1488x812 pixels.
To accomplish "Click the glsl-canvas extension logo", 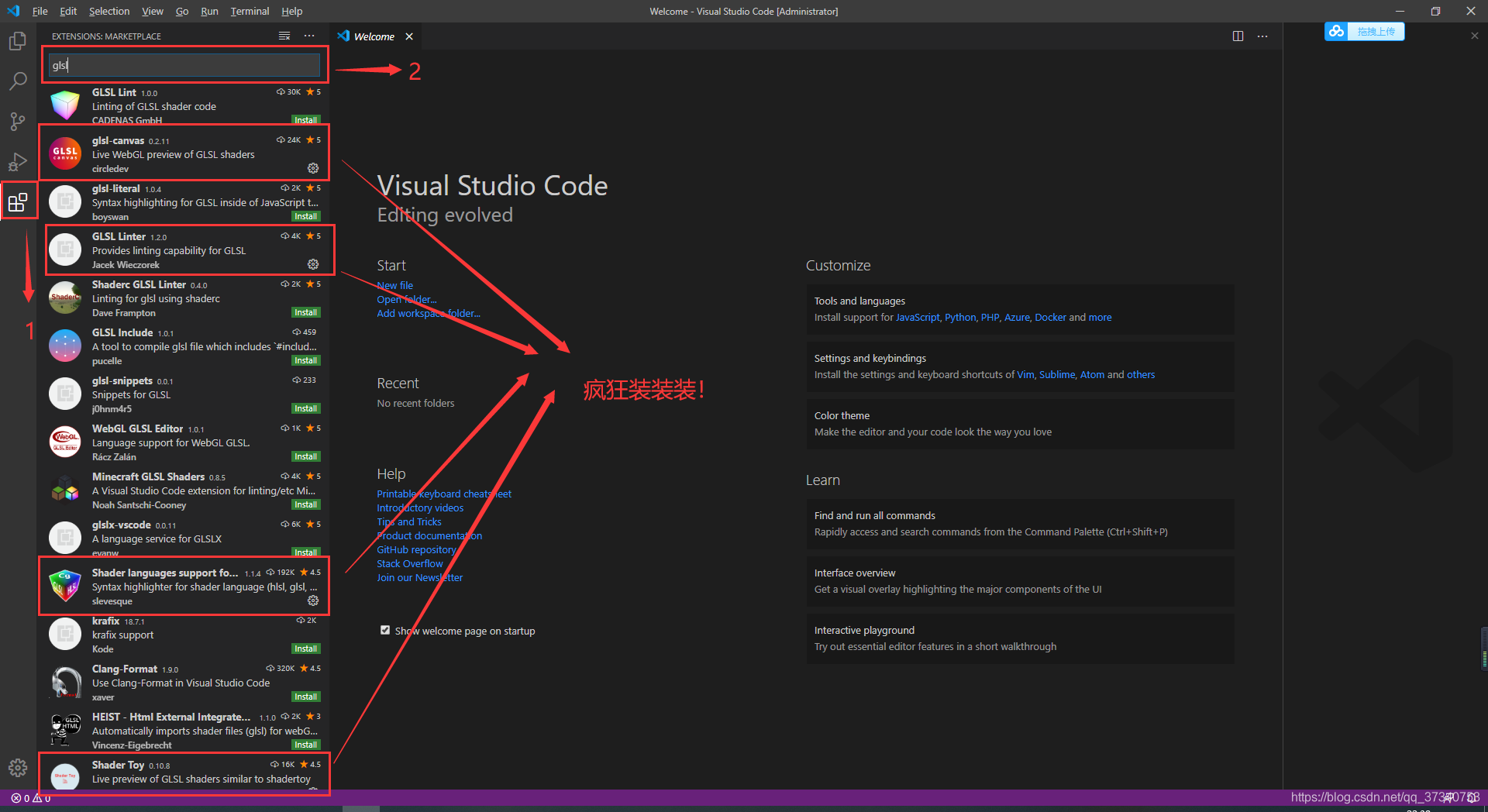I will coord(65,153).
